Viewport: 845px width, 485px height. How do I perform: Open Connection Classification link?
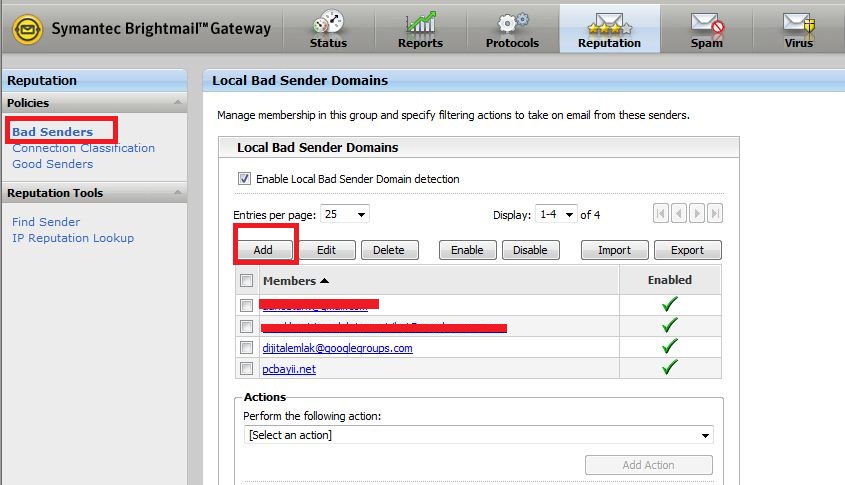[x=84, y=148]
